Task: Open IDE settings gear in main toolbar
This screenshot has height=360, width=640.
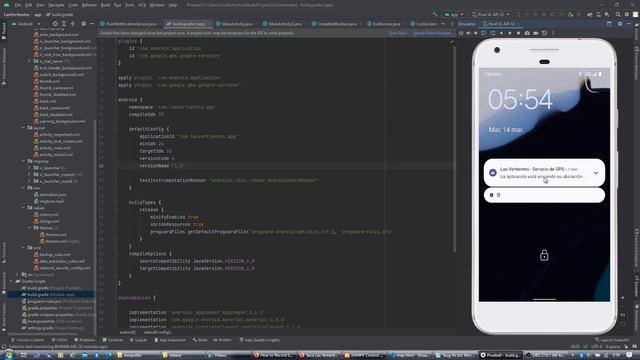Action: pyautogui.click(x=627, y=14)
